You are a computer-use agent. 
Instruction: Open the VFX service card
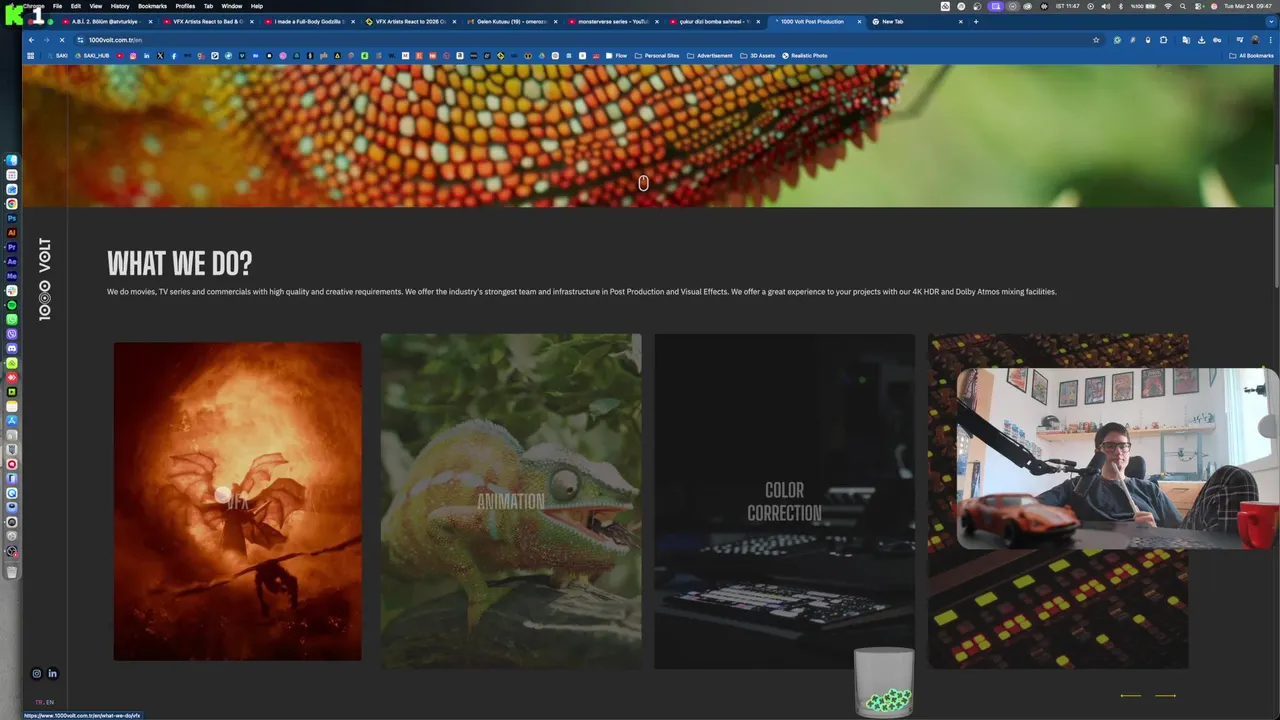[x=237, y=501]
